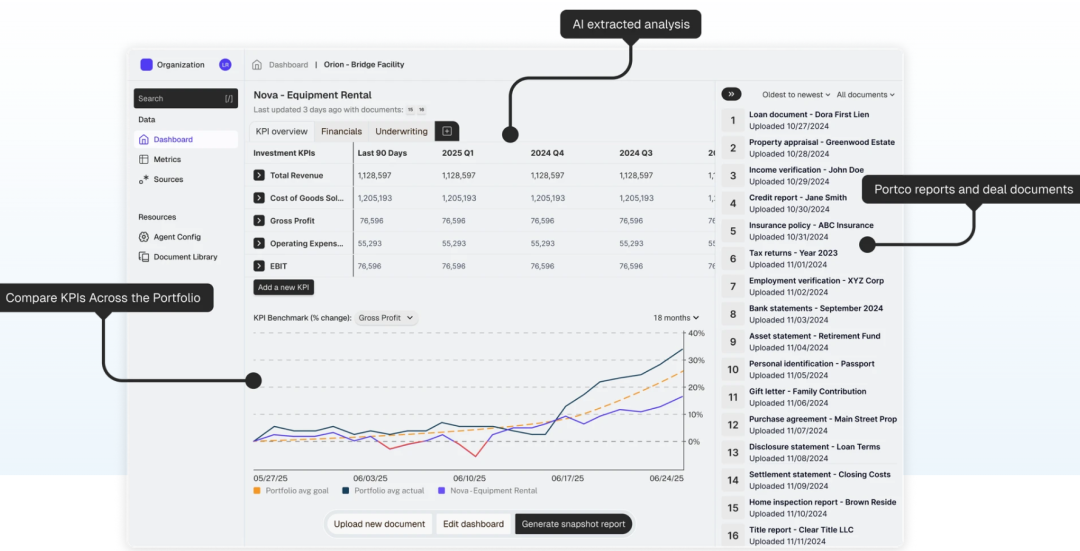The width and height of the screenshot is (1080, 551).
Task: Click the Search input field
Action: pyautogui.click(x=180, y=98)
